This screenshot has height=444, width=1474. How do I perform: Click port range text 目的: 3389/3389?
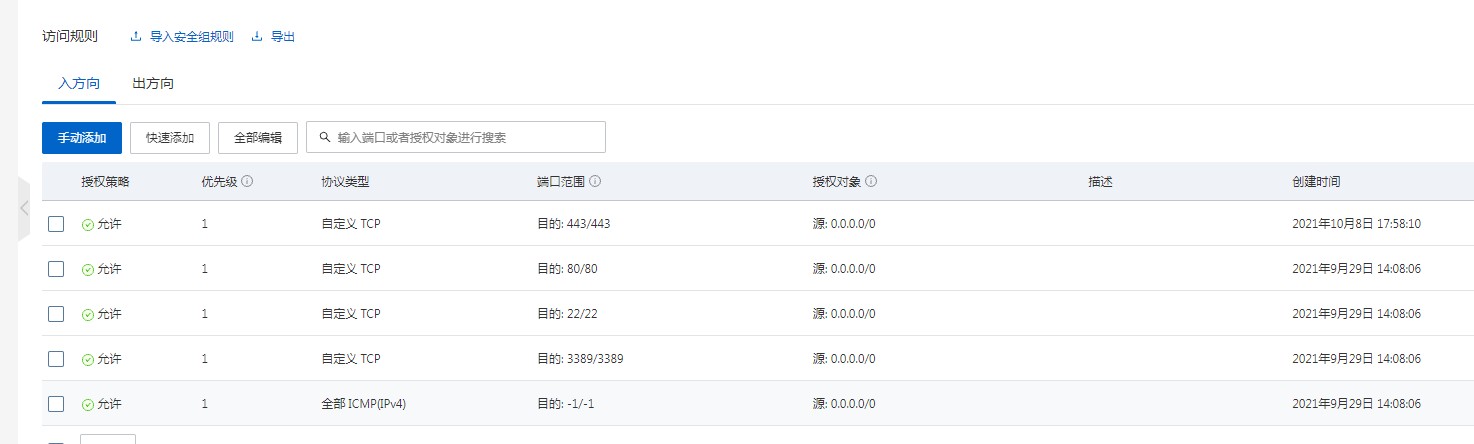580,359
